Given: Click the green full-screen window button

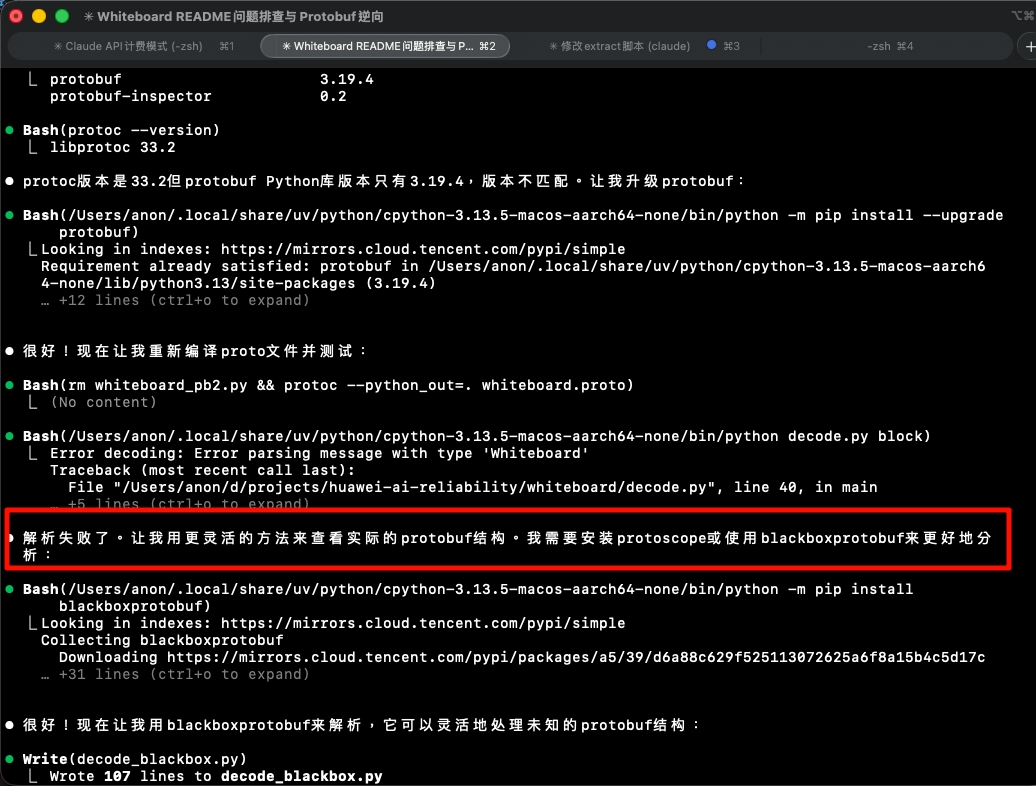Looking at the screenshot, I should click(x=62, y=17).
